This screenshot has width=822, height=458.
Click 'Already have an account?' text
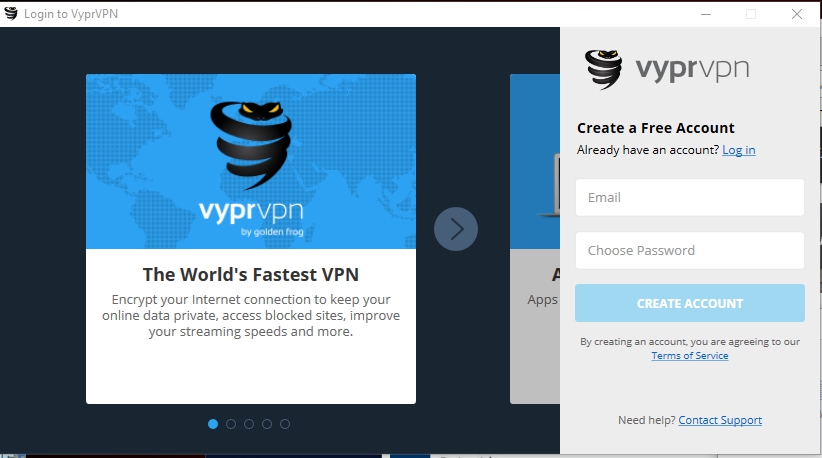click(x=648, y=150)
